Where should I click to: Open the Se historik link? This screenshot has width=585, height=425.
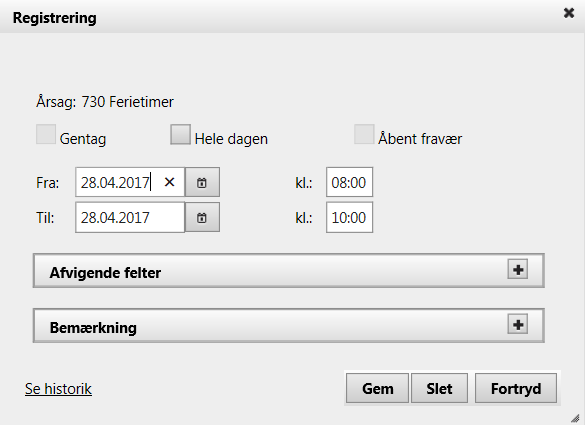coord(59,389)
